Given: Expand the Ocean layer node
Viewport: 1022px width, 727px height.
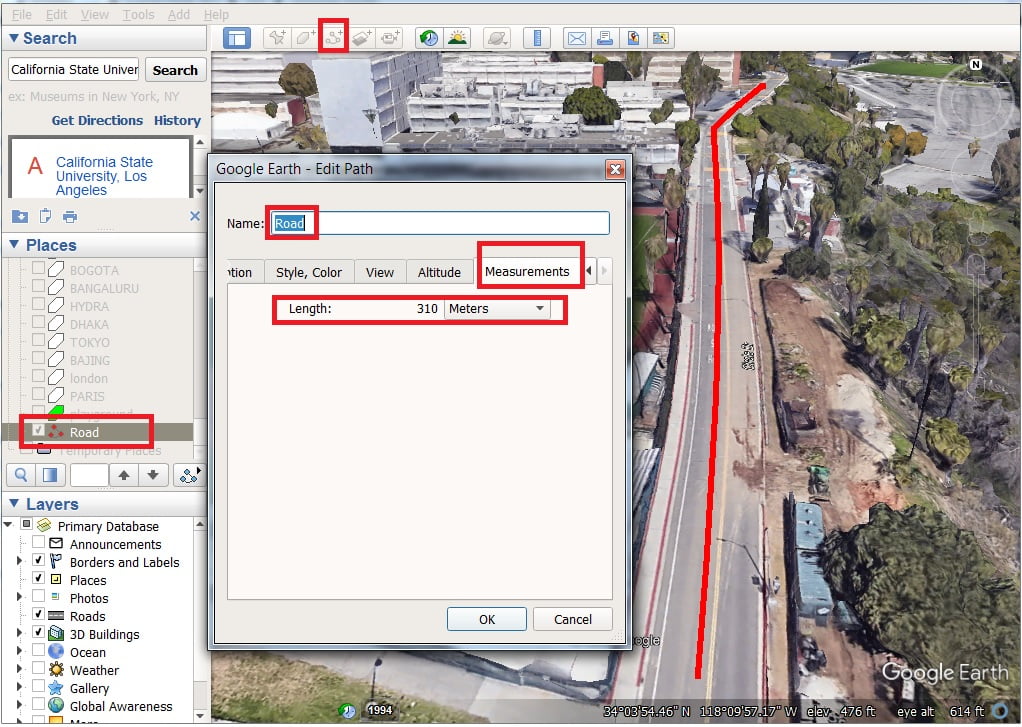Looking at the screenshot, I should [19, 651].
